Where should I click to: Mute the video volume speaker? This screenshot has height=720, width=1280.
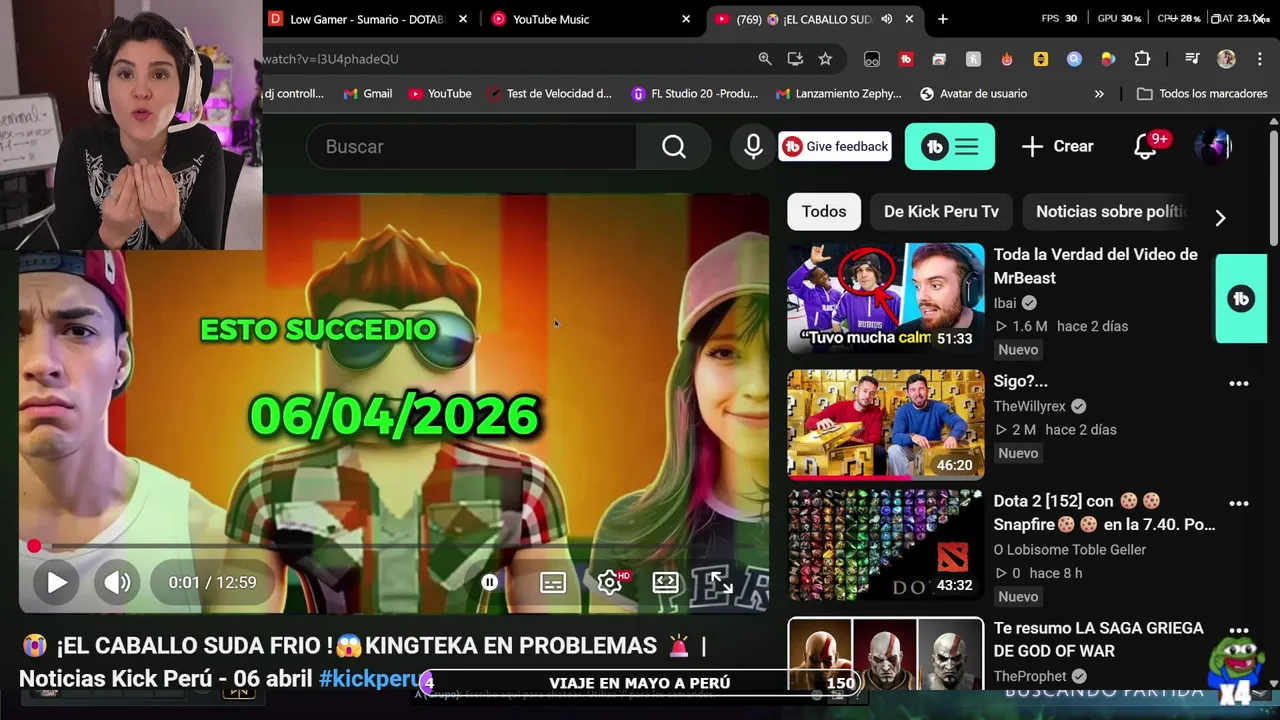(117, 582)
